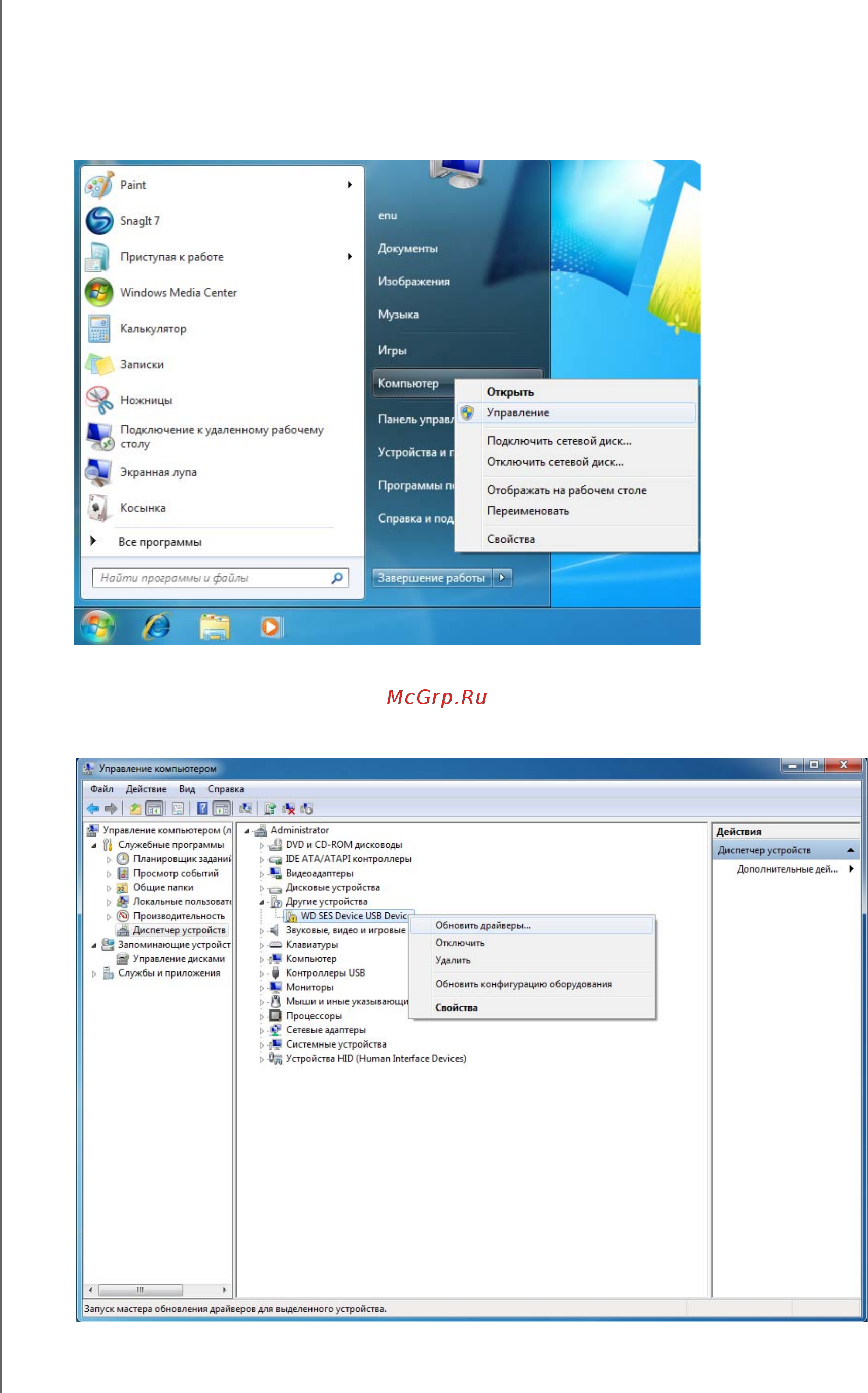Screen dimensions: 868x1393
Task: Click the Properties sheet toolbar icon
Action: point(178,808)
